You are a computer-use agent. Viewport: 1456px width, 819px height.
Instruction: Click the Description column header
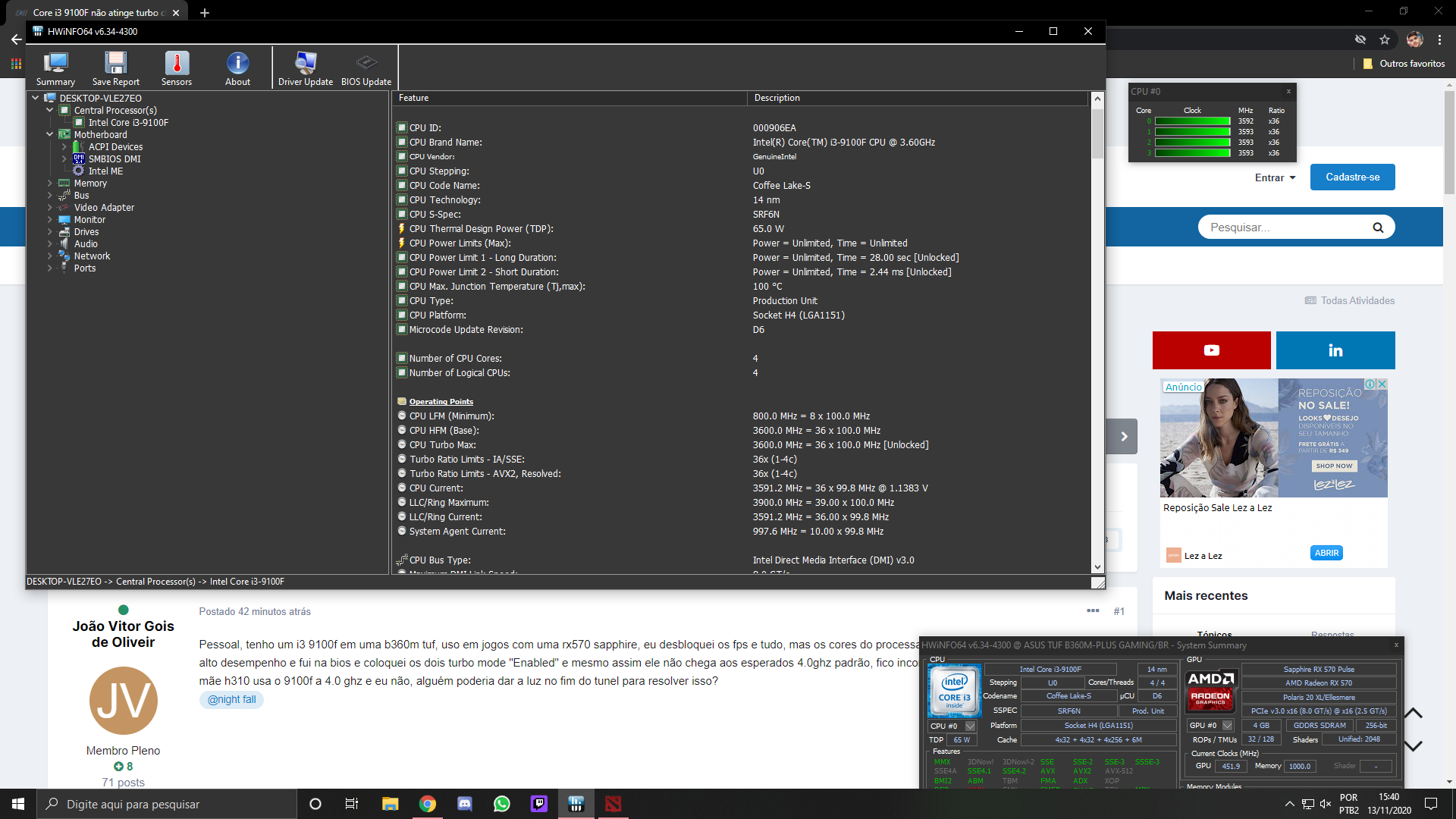(918, 98)
